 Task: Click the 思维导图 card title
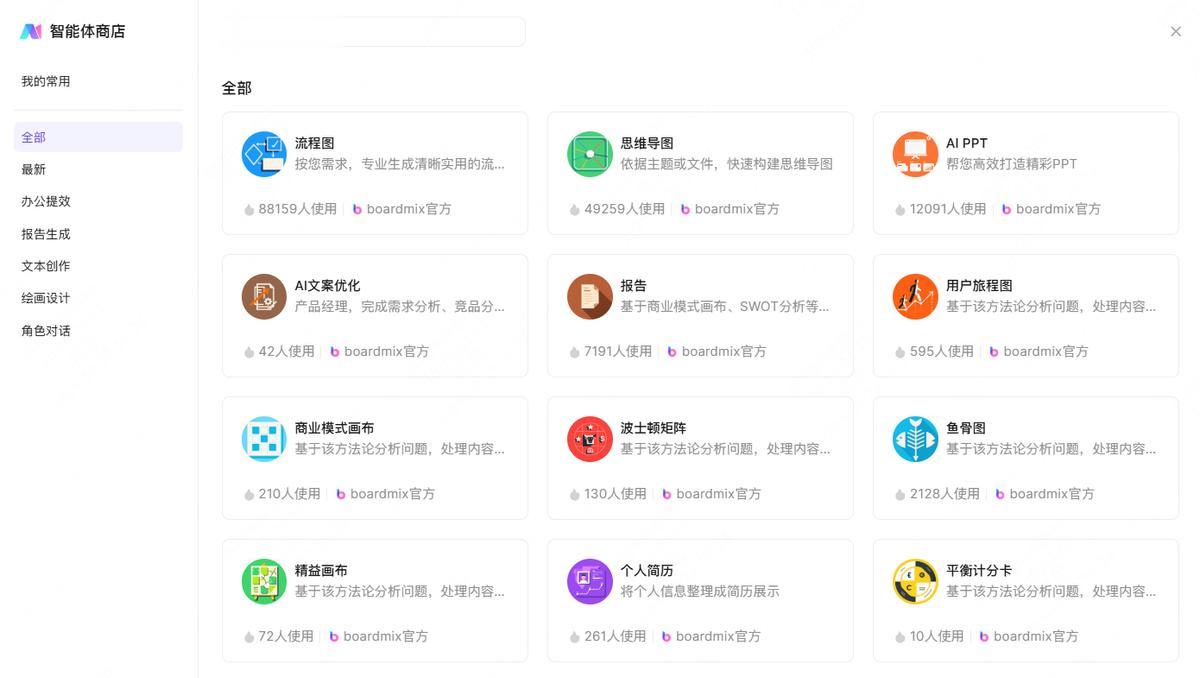pos(647,143)
